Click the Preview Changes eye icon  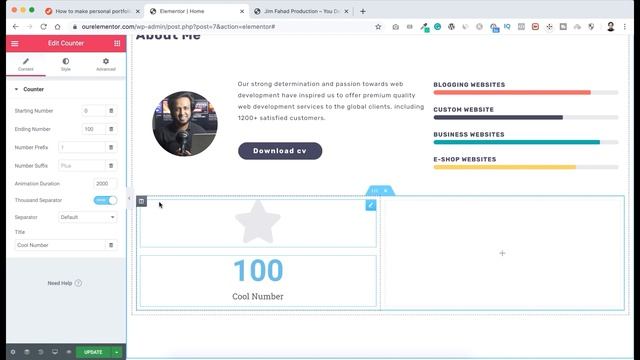(x=69, y=352)
